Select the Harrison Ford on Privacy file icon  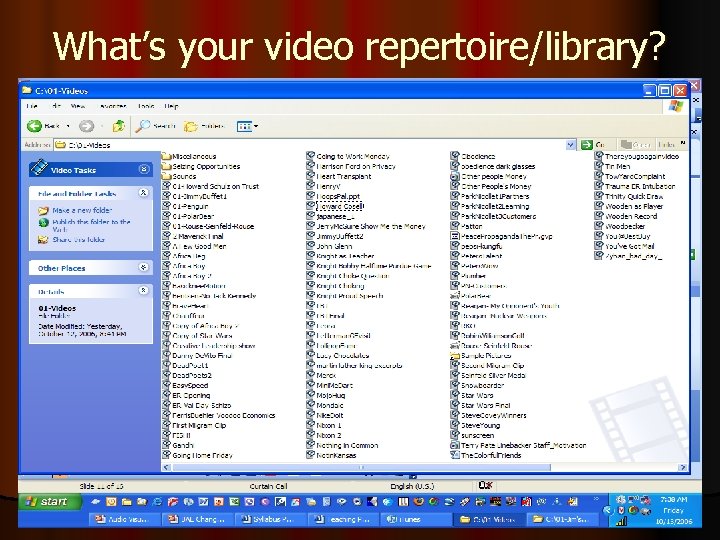point(311,166)
